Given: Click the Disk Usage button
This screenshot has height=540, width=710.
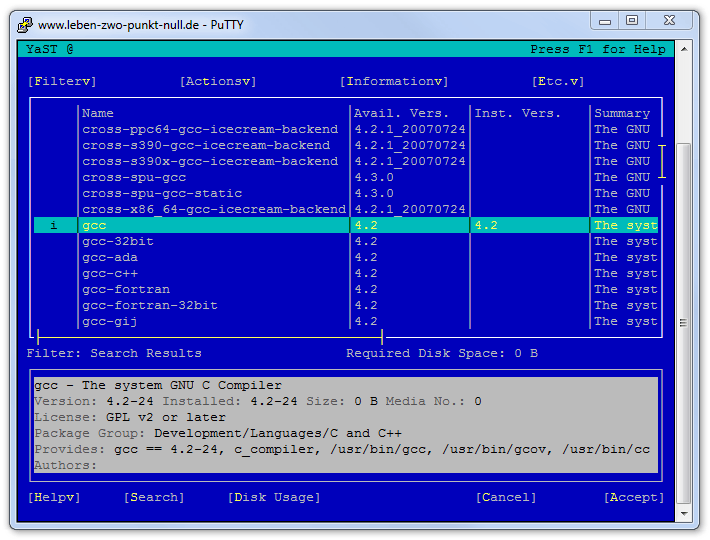Looking at the screenshot, I should tap(274, 497).
